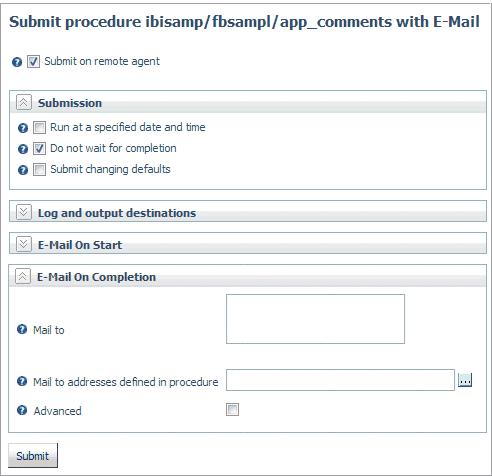This screenshot has width=492, height=476.
Task: Uncheck Submit on remote agent
Action: (x=33, y=62)
